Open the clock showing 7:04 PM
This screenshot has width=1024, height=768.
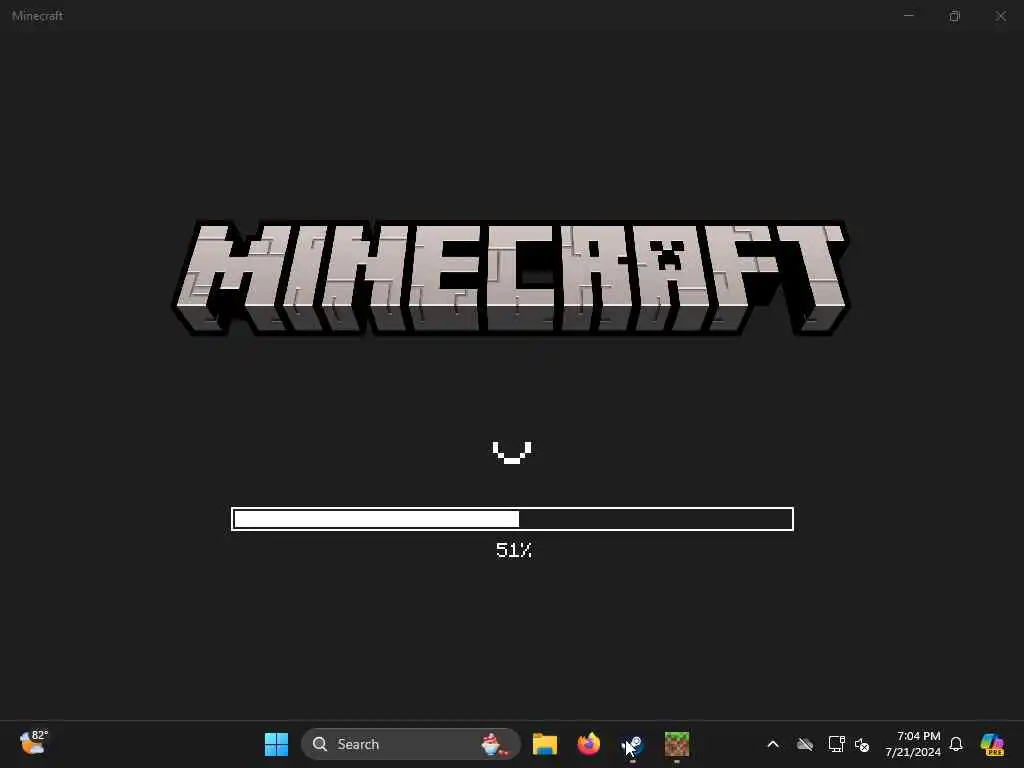(x=913, y=744)
